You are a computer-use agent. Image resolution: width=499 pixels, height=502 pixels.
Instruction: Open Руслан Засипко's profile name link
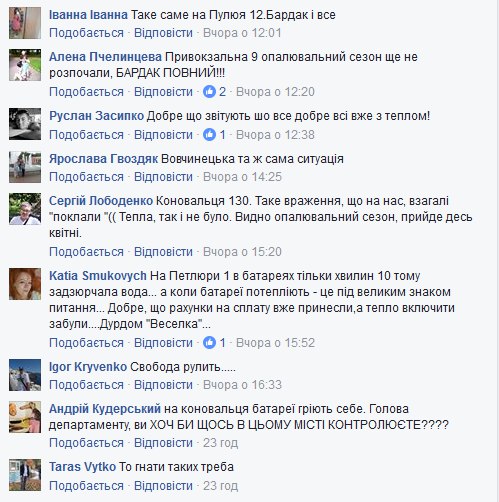click(x=96, y=116)
